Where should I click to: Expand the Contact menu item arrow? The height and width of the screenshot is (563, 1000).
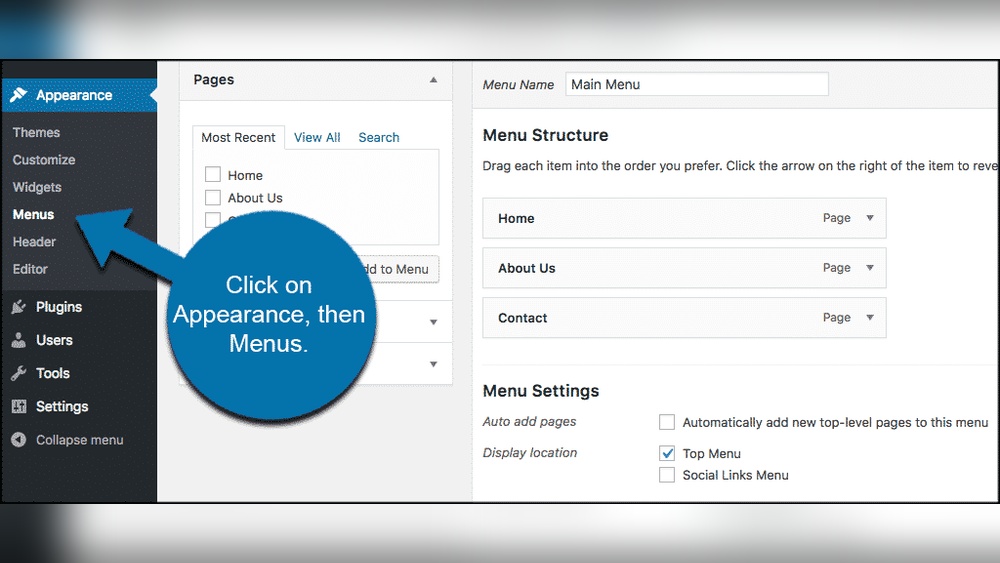pyautogui.click(x=869, y=318)
